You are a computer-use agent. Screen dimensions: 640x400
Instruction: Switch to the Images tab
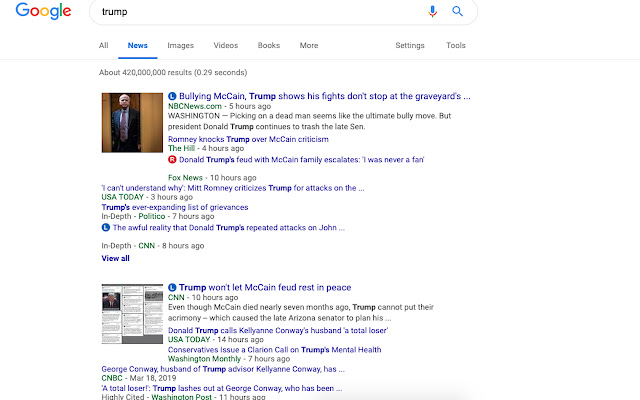coord(180,45)
